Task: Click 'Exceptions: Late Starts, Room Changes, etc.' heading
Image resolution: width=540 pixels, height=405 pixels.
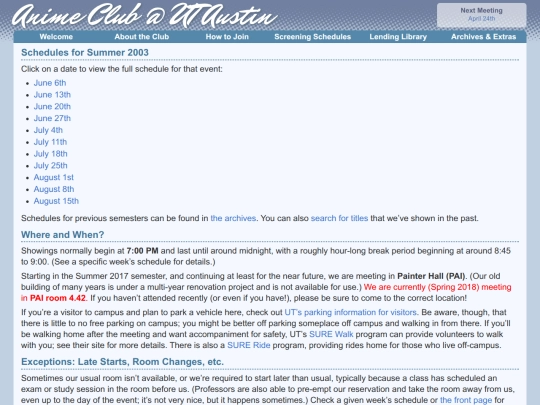Action: point(122,362)
